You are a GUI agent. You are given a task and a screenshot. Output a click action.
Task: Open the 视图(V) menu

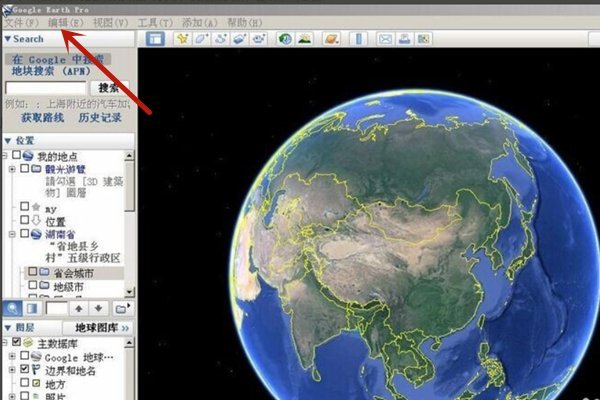pos(111,23)
